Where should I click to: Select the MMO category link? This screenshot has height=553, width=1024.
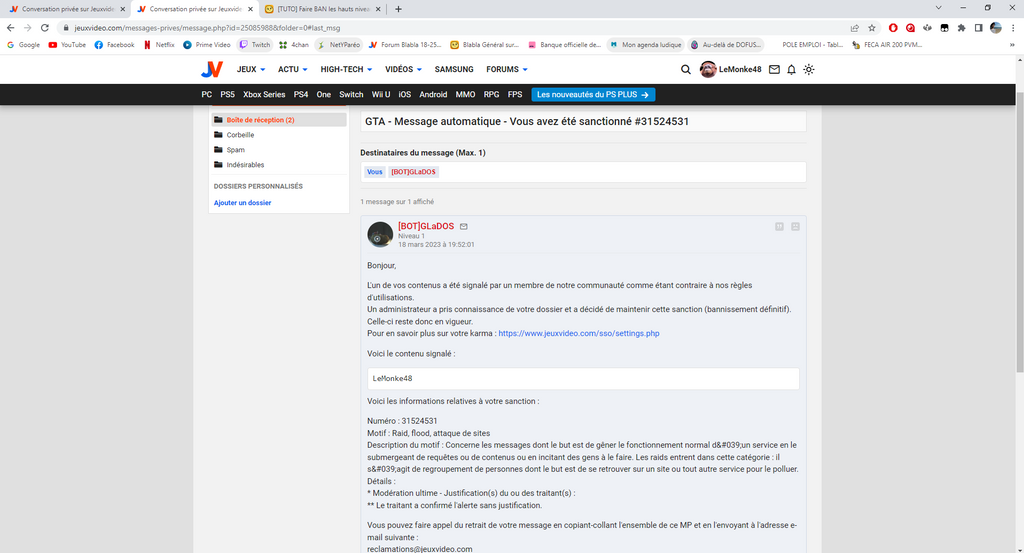tap(465, 95)
